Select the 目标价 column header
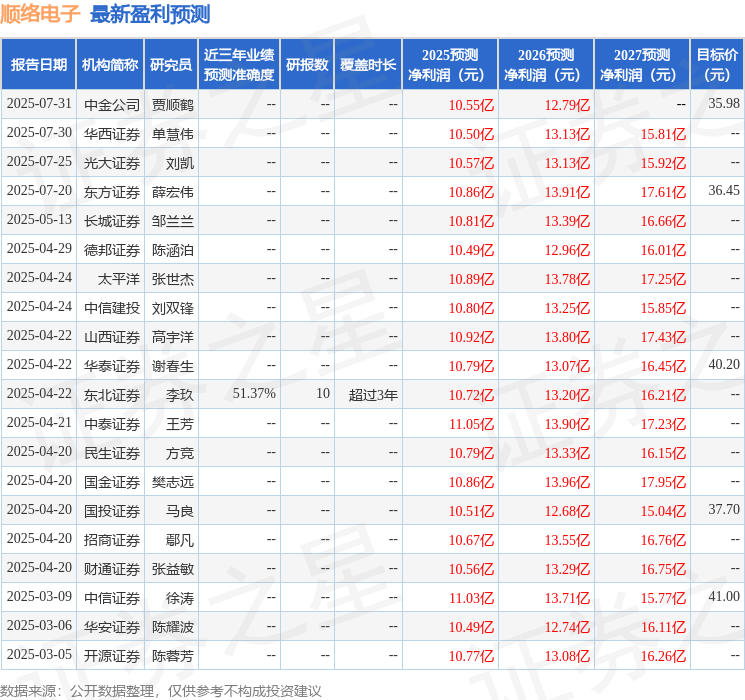Viewport: 745px width, 700px height. click(x=717, y=64)
